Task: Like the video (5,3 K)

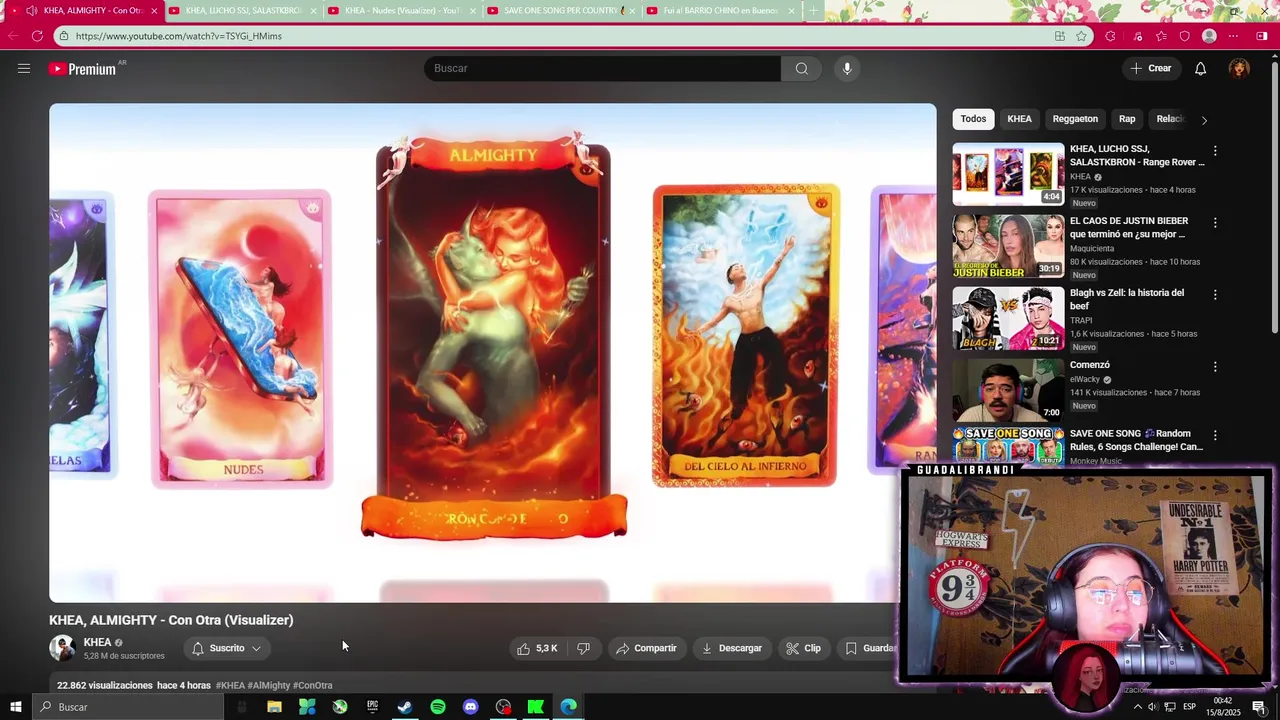Action: coord(536,648)
